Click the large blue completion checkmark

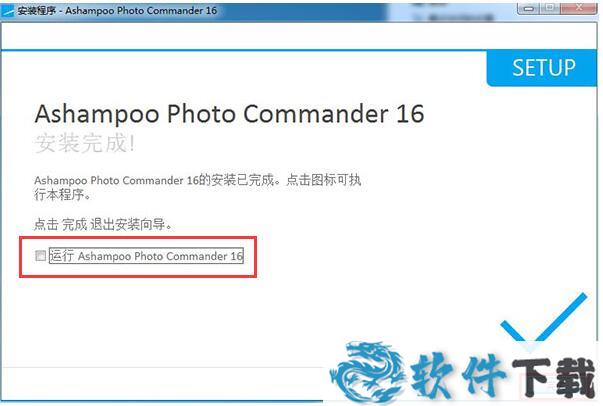coord(544,318)
